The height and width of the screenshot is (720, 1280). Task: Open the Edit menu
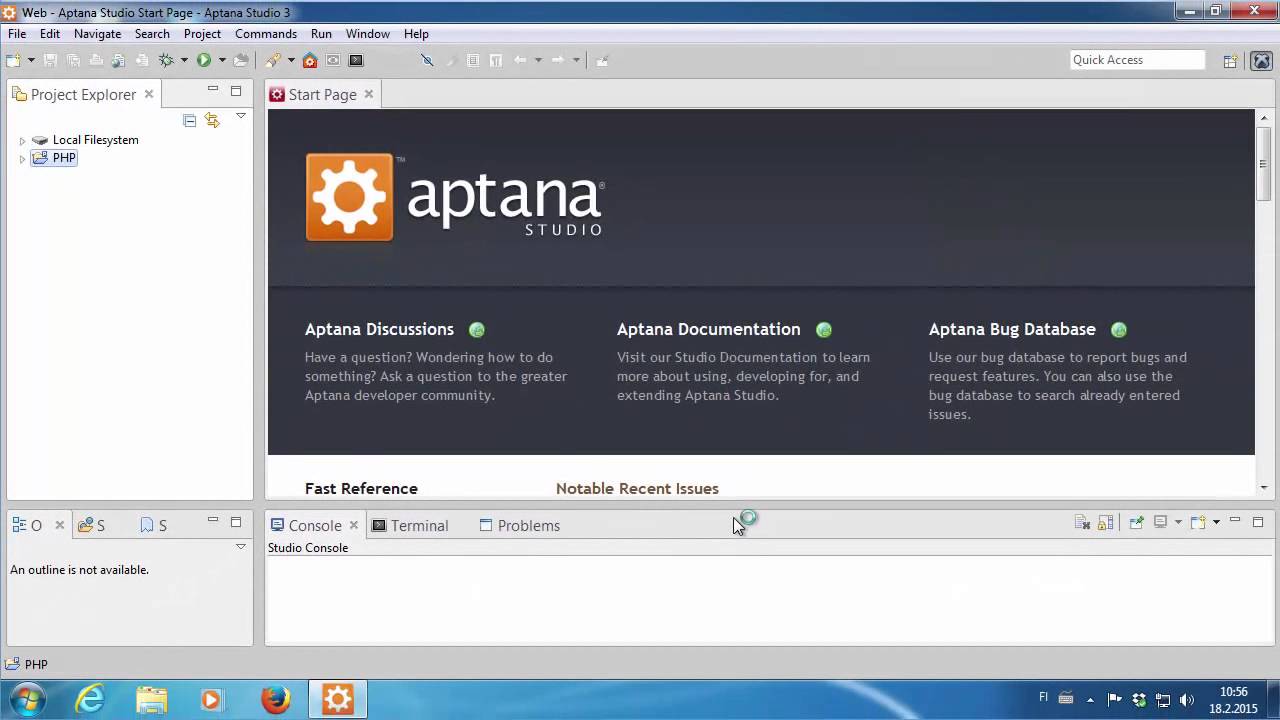pyautogui.click(x=50, y=34)
